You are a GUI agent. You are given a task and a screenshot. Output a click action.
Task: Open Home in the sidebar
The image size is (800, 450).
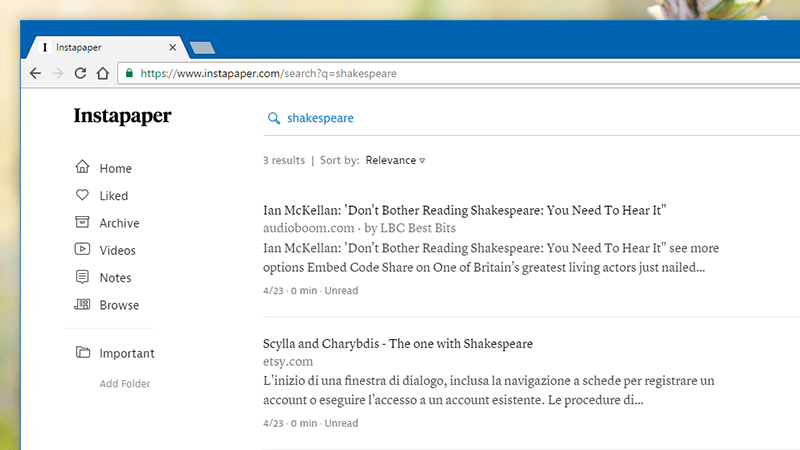pos(115,168)
